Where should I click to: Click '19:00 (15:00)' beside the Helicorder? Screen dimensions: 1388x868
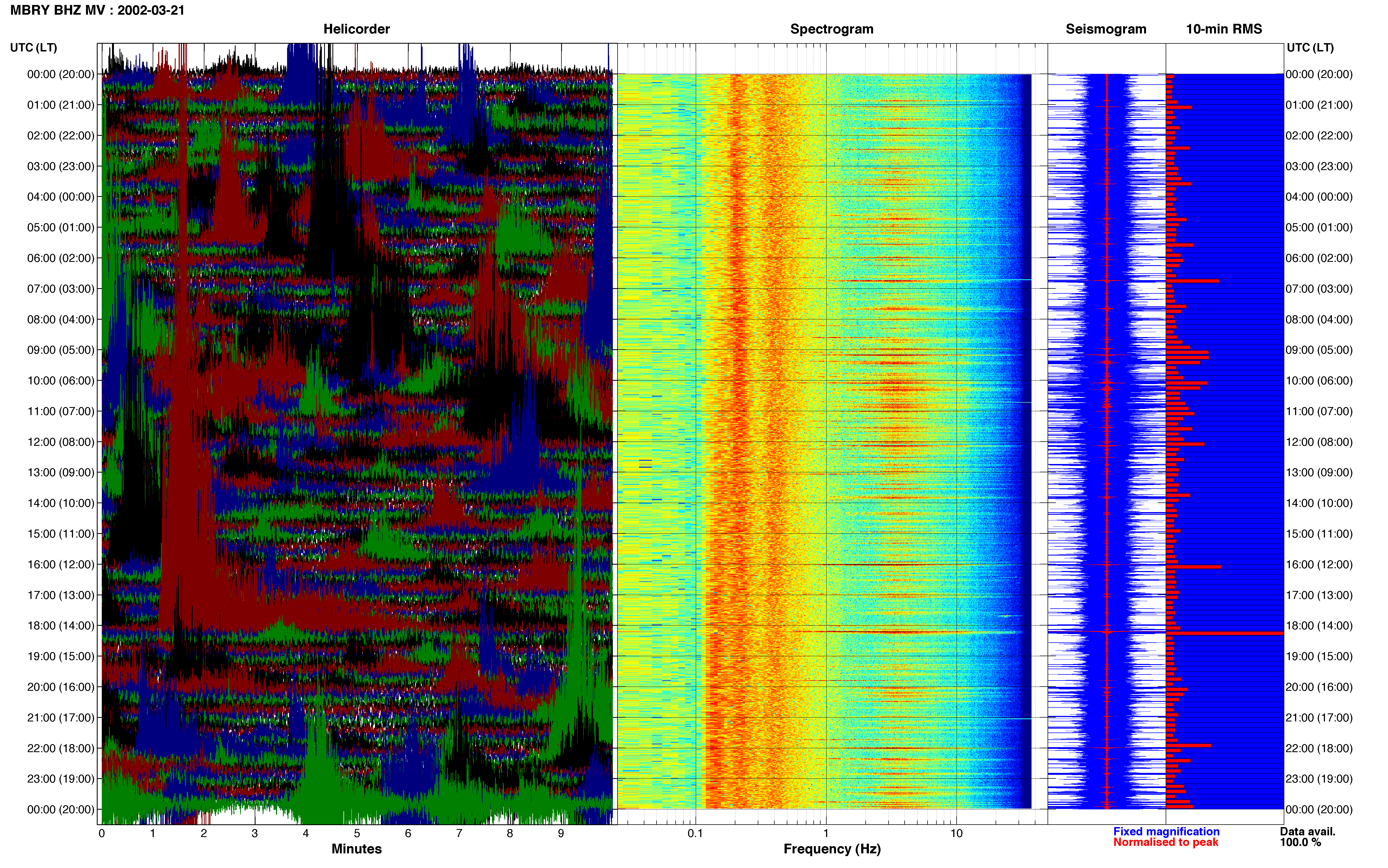61,656
